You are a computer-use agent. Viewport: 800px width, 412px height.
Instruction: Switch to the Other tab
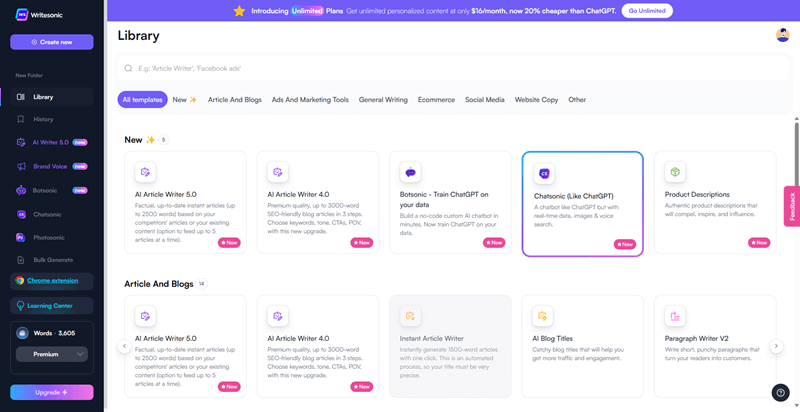click(x=577, y=100)
